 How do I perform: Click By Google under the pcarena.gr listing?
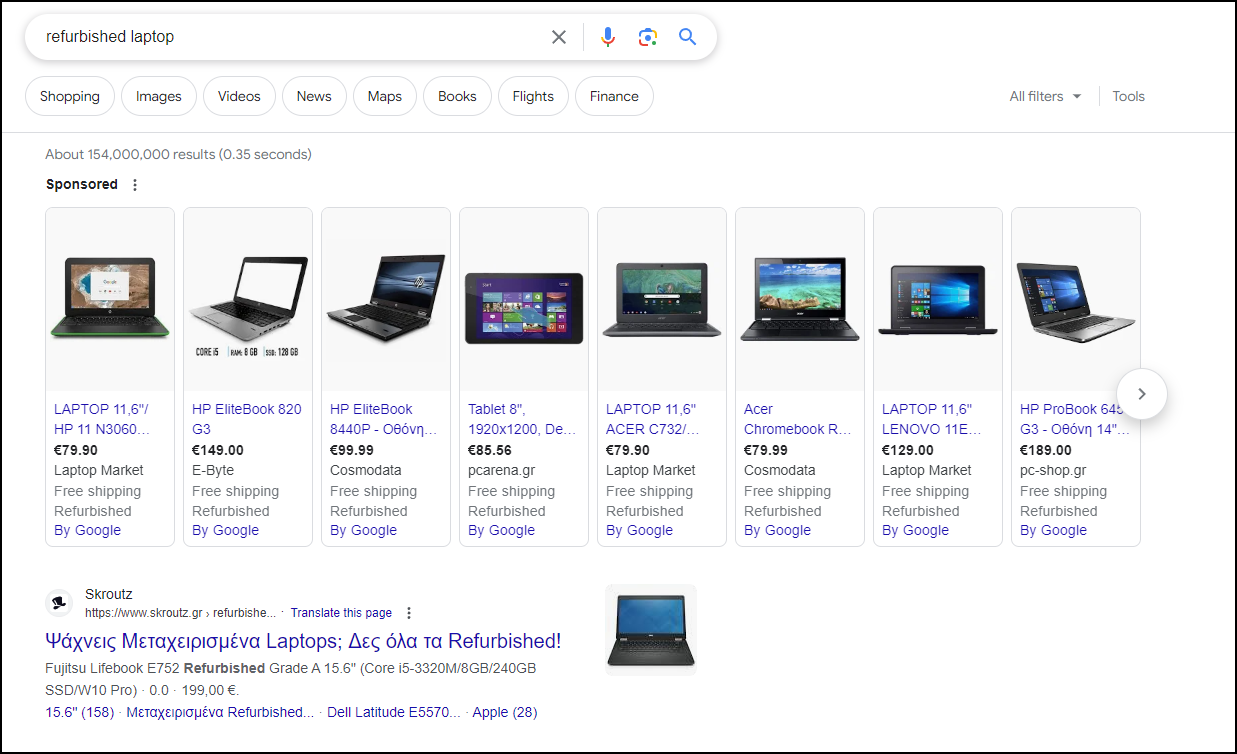tap(501, 531)
